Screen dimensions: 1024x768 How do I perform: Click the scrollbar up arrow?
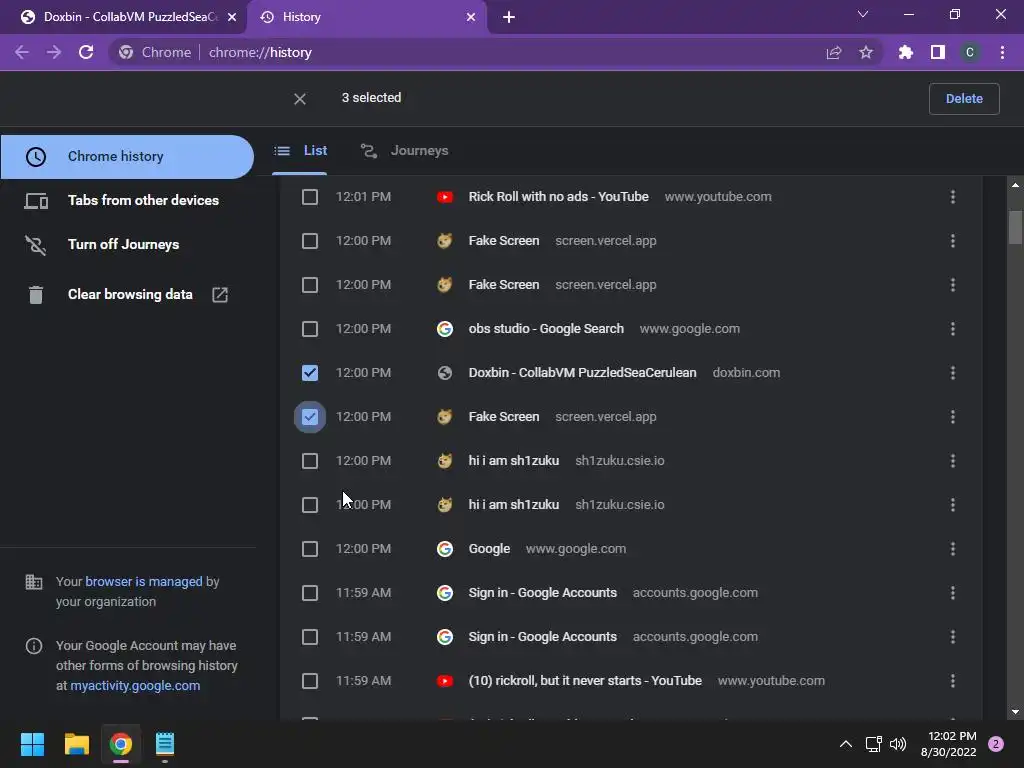pyautogui.click(x=1015, y=185)
